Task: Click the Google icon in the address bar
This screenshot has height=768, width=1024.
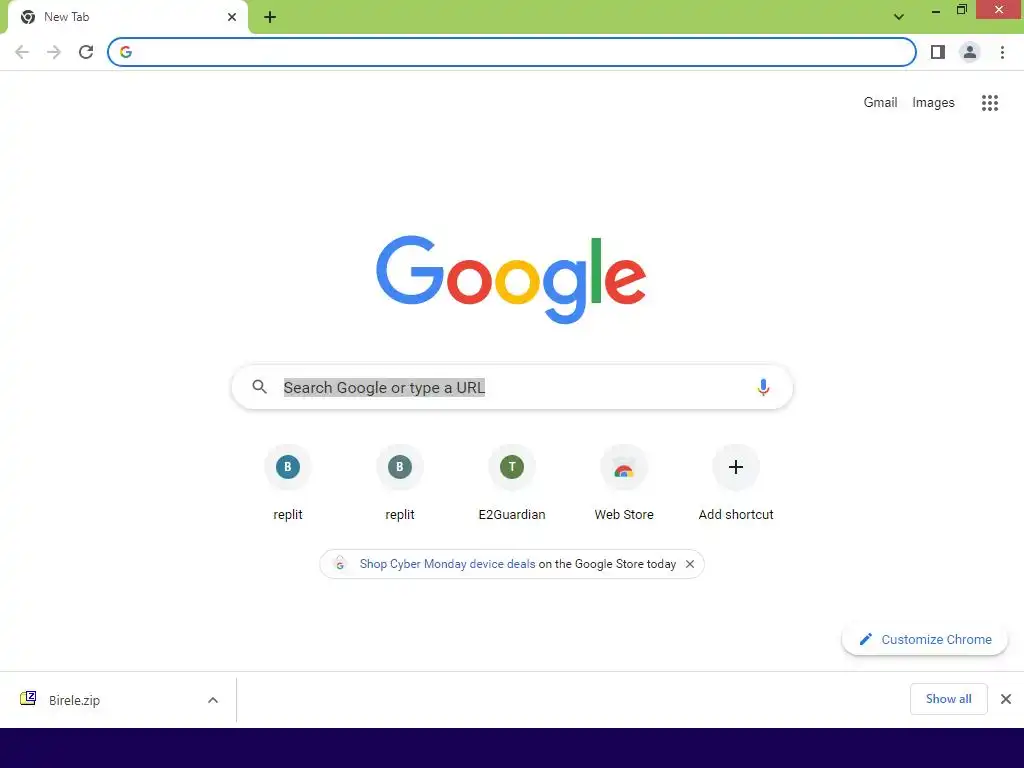Action: [x=126, y=52]
